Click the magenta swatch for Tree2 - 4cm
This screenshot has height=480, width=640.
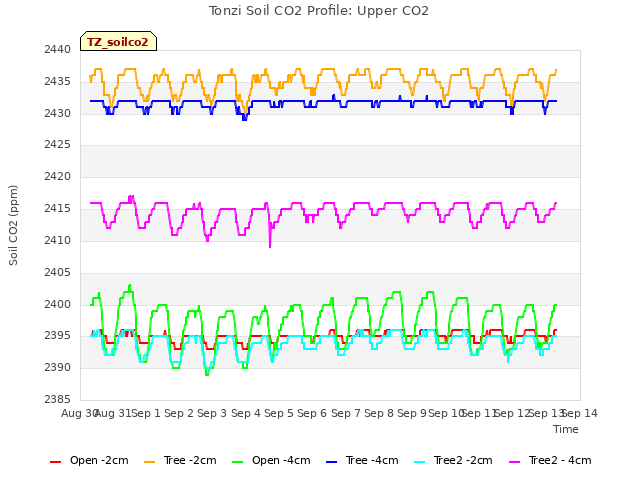515,462
